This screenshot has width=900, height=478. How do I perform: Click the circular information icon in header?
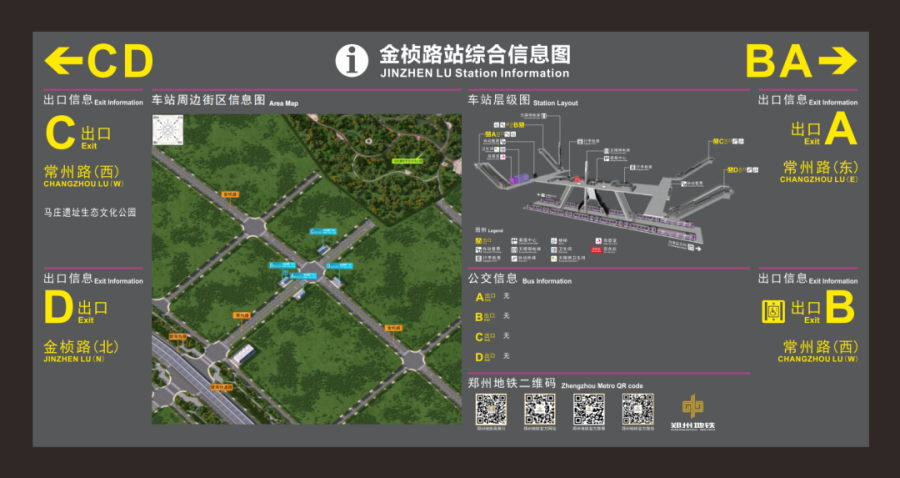[x=351, y=61]
